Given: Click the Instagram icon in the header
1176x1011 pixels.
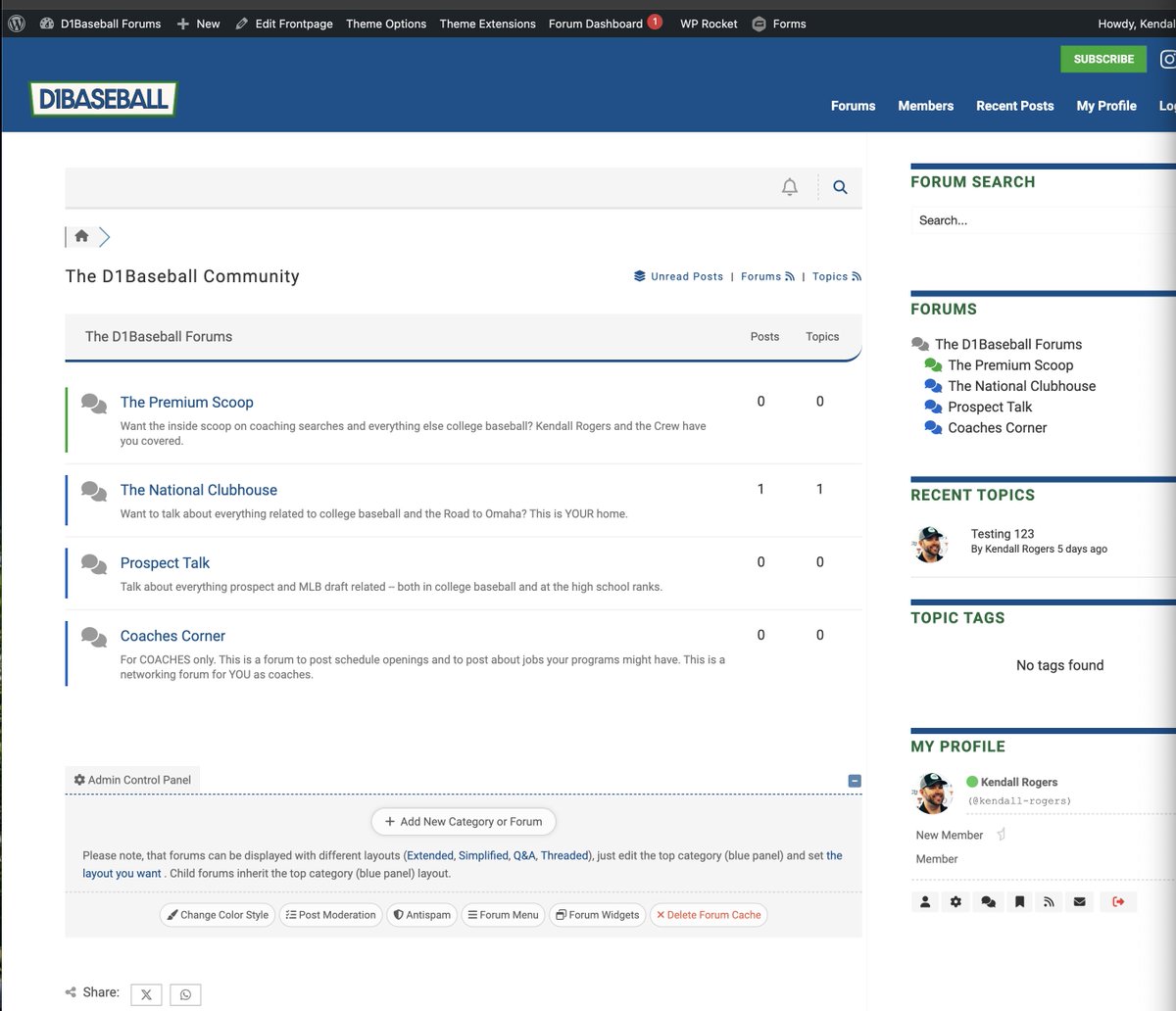Looking at the screenshot, I should tap(1168, 59).
